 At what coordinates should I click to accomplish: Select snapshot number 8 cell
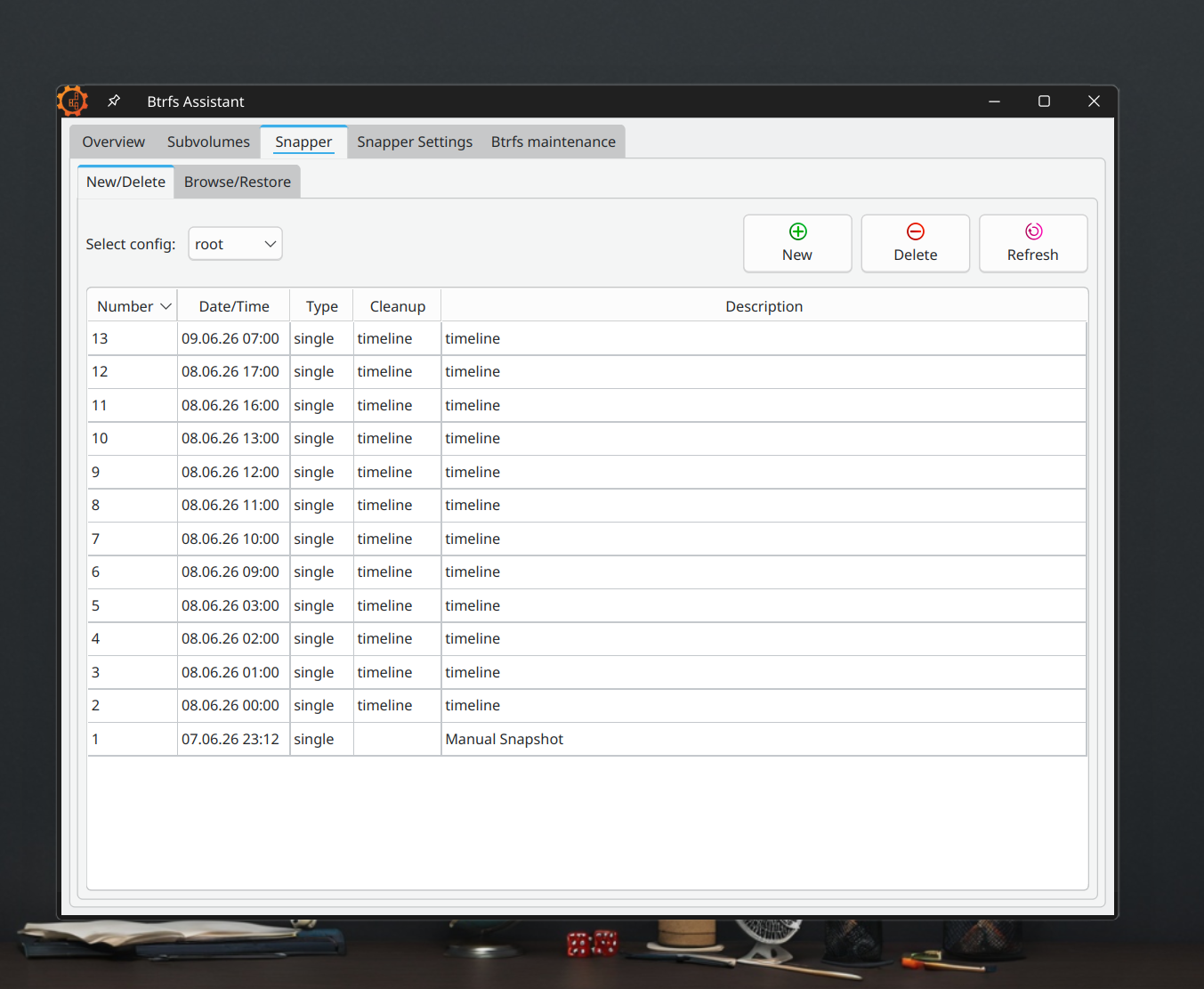pos(133,505)
